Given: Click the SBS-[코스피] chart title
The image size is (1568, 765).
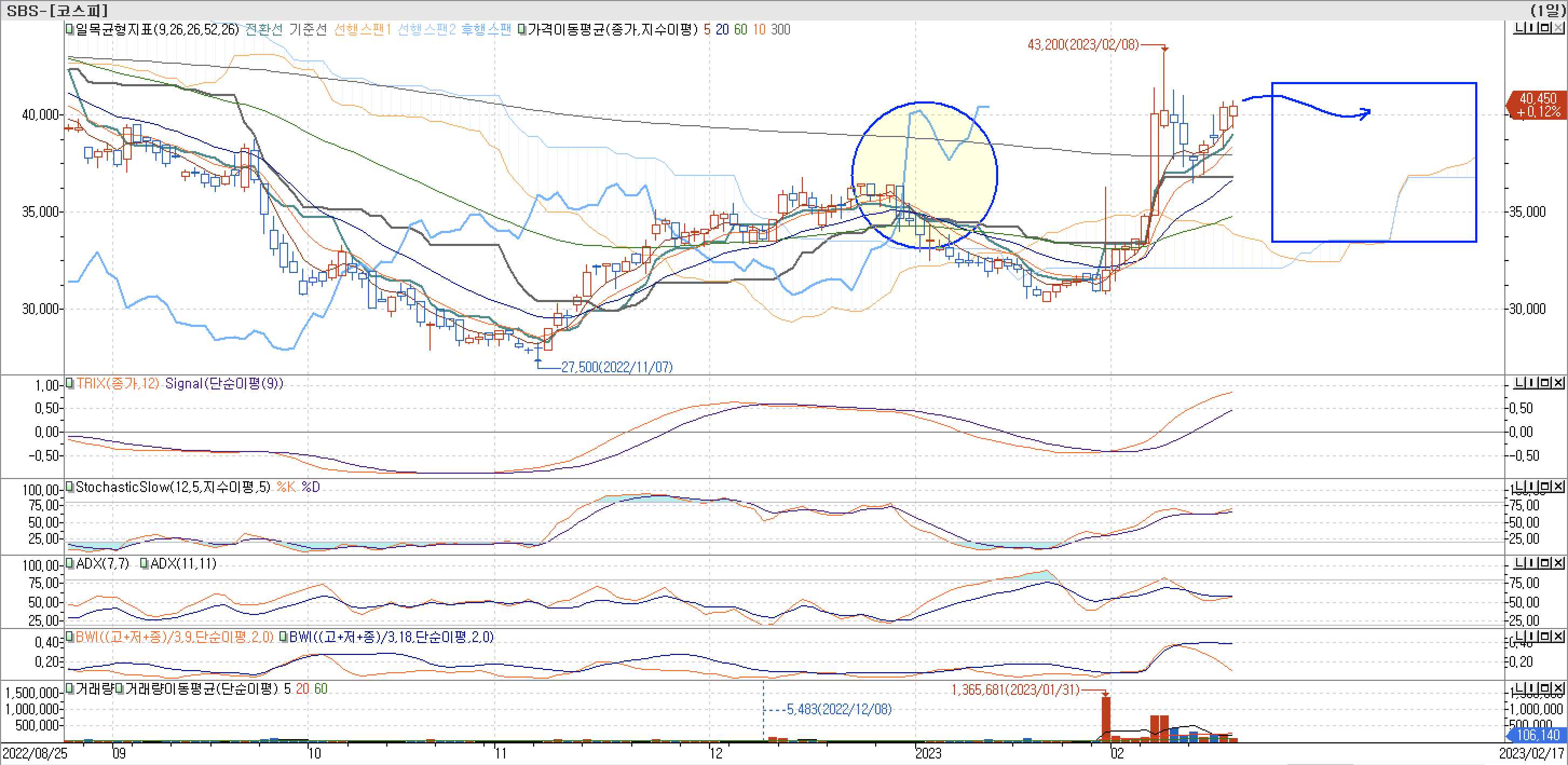Looking at the screenshot, I should (58, 10).
